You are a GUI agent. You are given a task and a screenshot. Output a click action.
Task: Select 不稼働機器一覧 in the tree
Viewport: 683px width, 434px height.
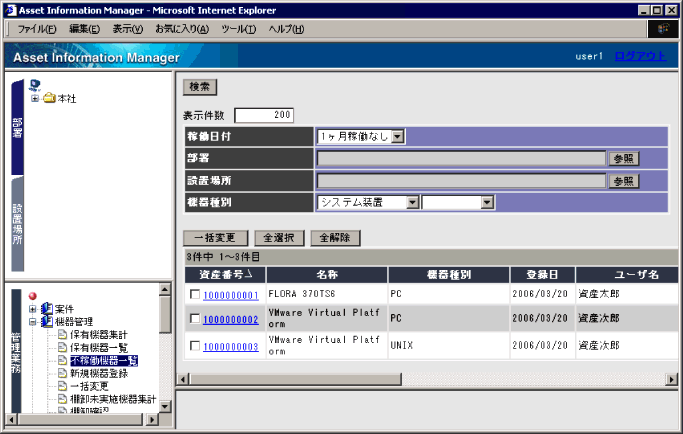(x=104, y=360)
